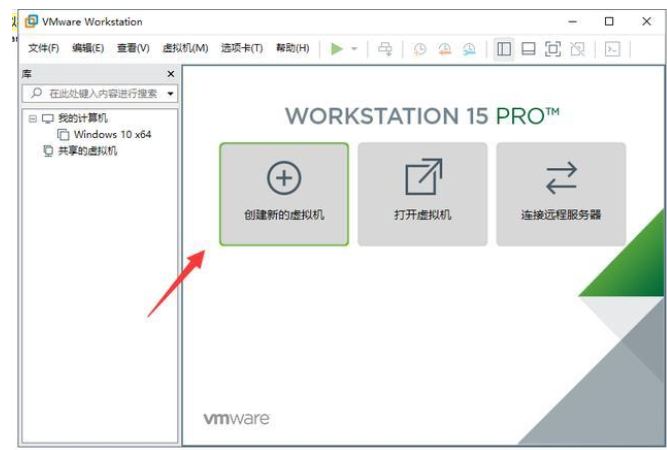667x450 pixels.
Task: Open the 虚拟机(M) menu
Action: click(x=185, y=49)
